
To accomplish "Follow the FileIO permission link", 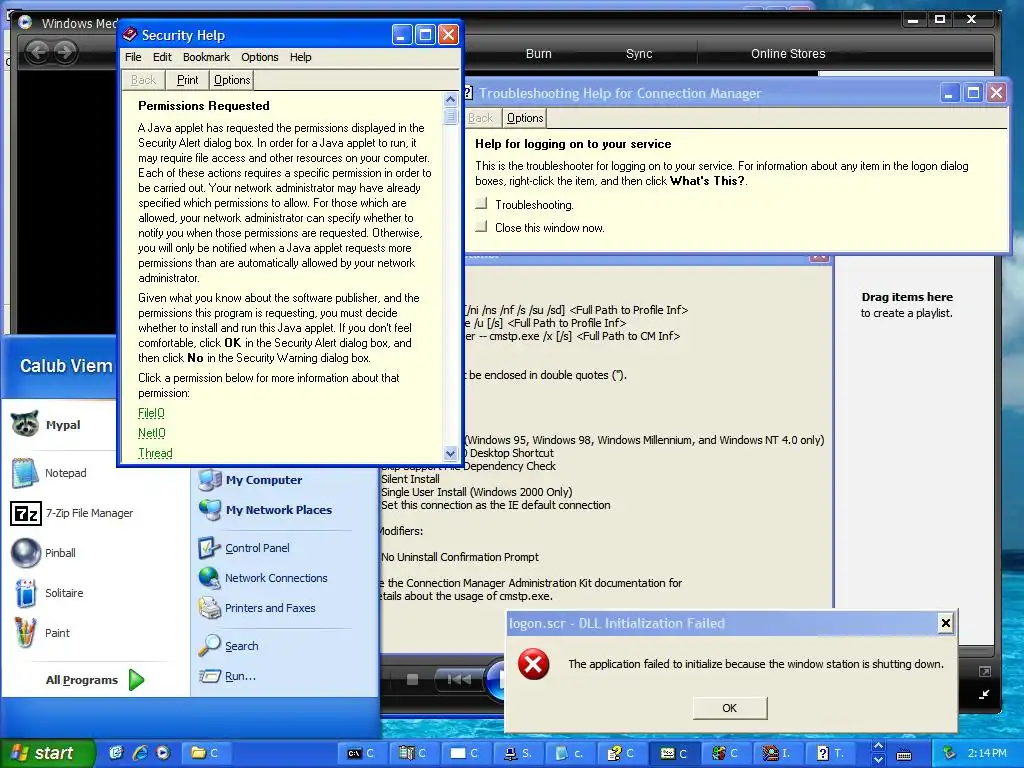I will point(151,413).
